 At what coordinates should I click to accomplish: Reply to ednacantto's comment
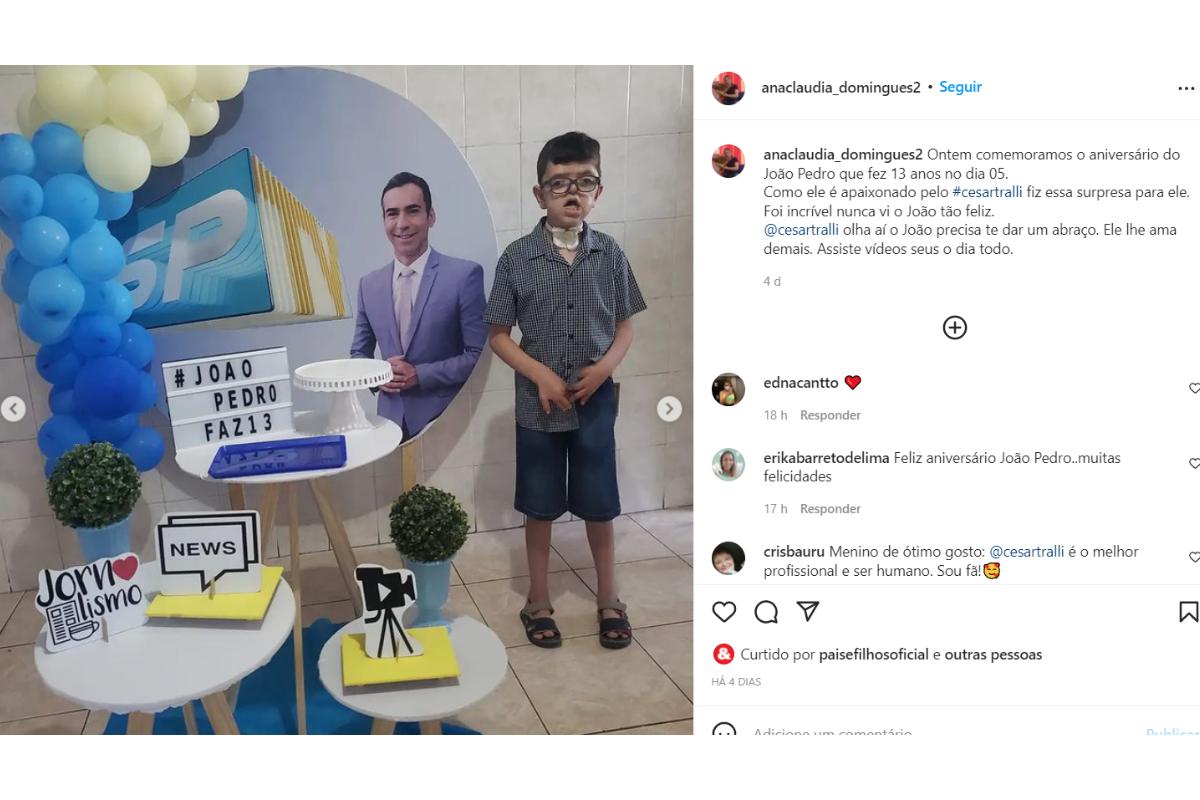(830, 415)
